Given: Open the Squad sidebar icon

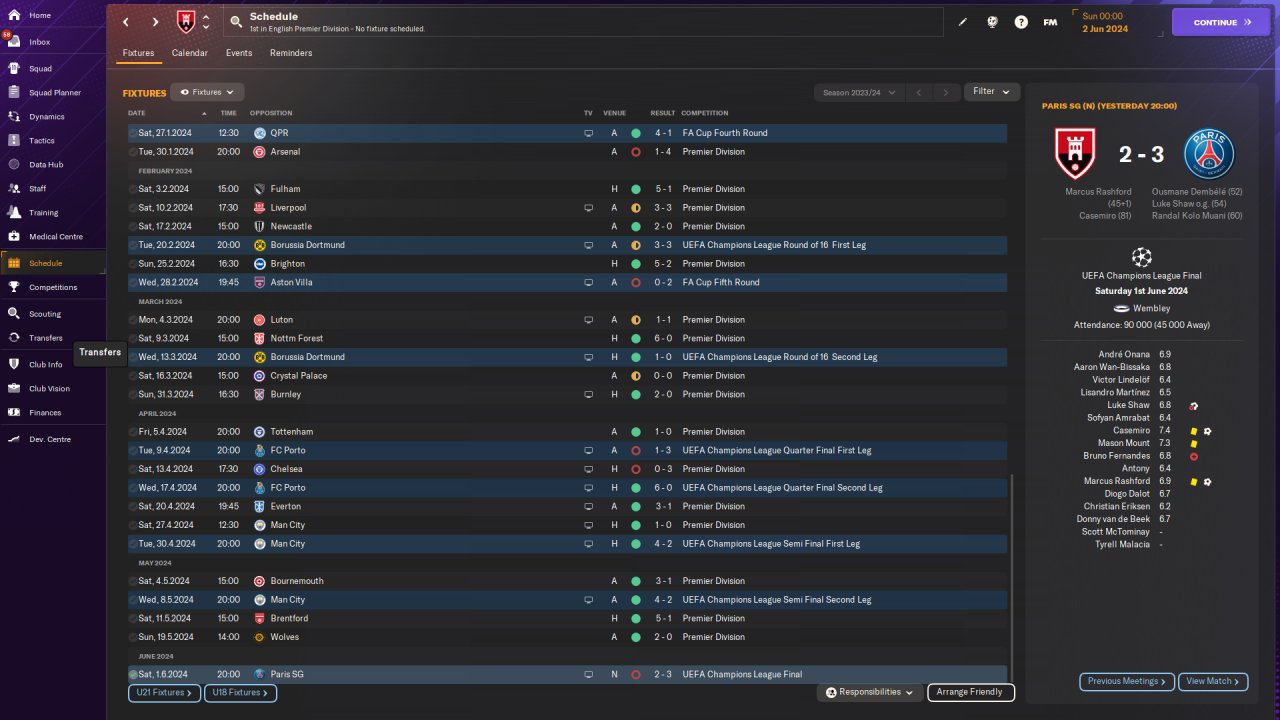Looking at the screenshot, I should coord(14,69).
